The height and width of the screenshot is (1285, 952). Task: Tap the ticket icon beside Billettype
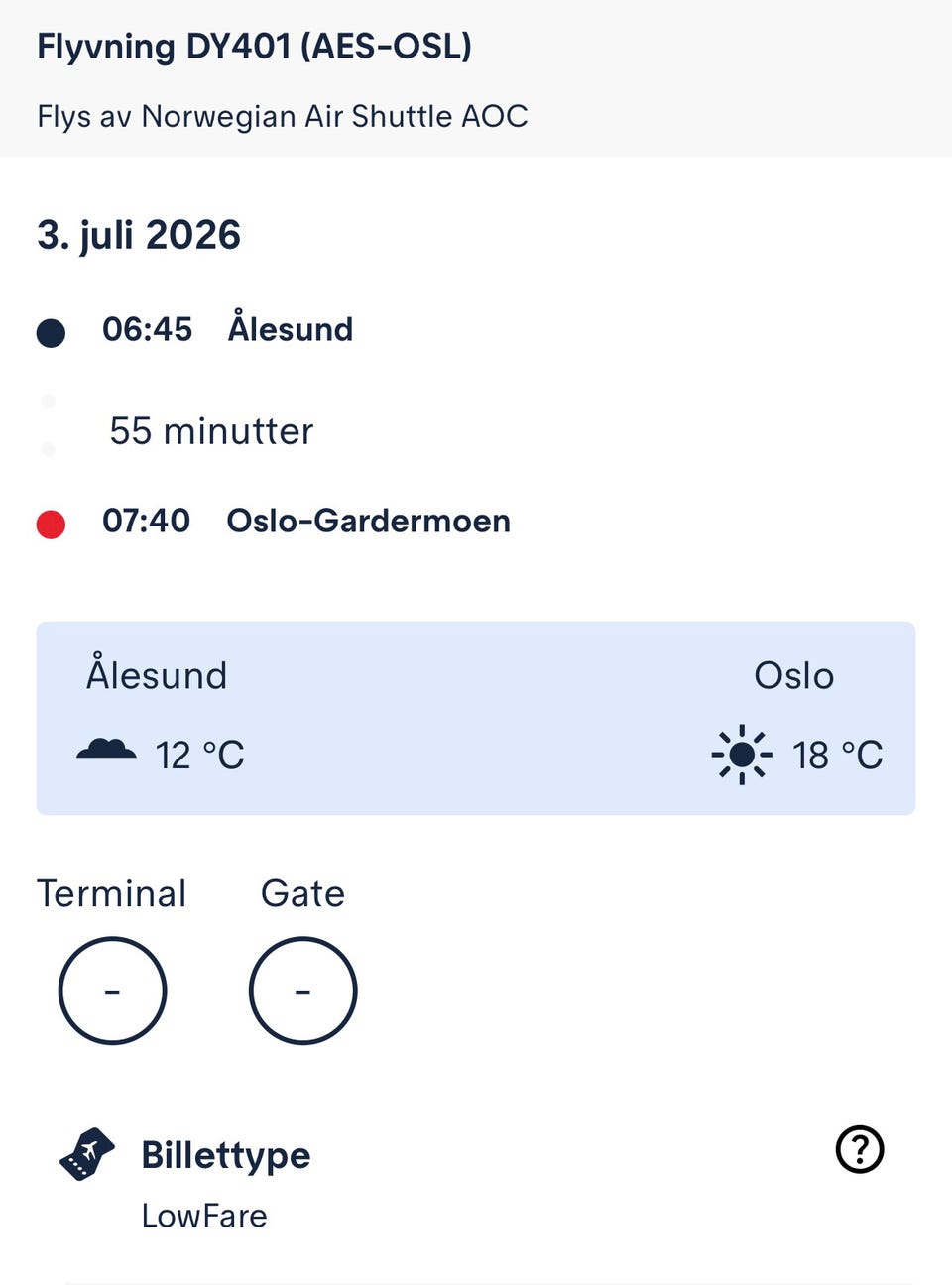coord(87,1154)
